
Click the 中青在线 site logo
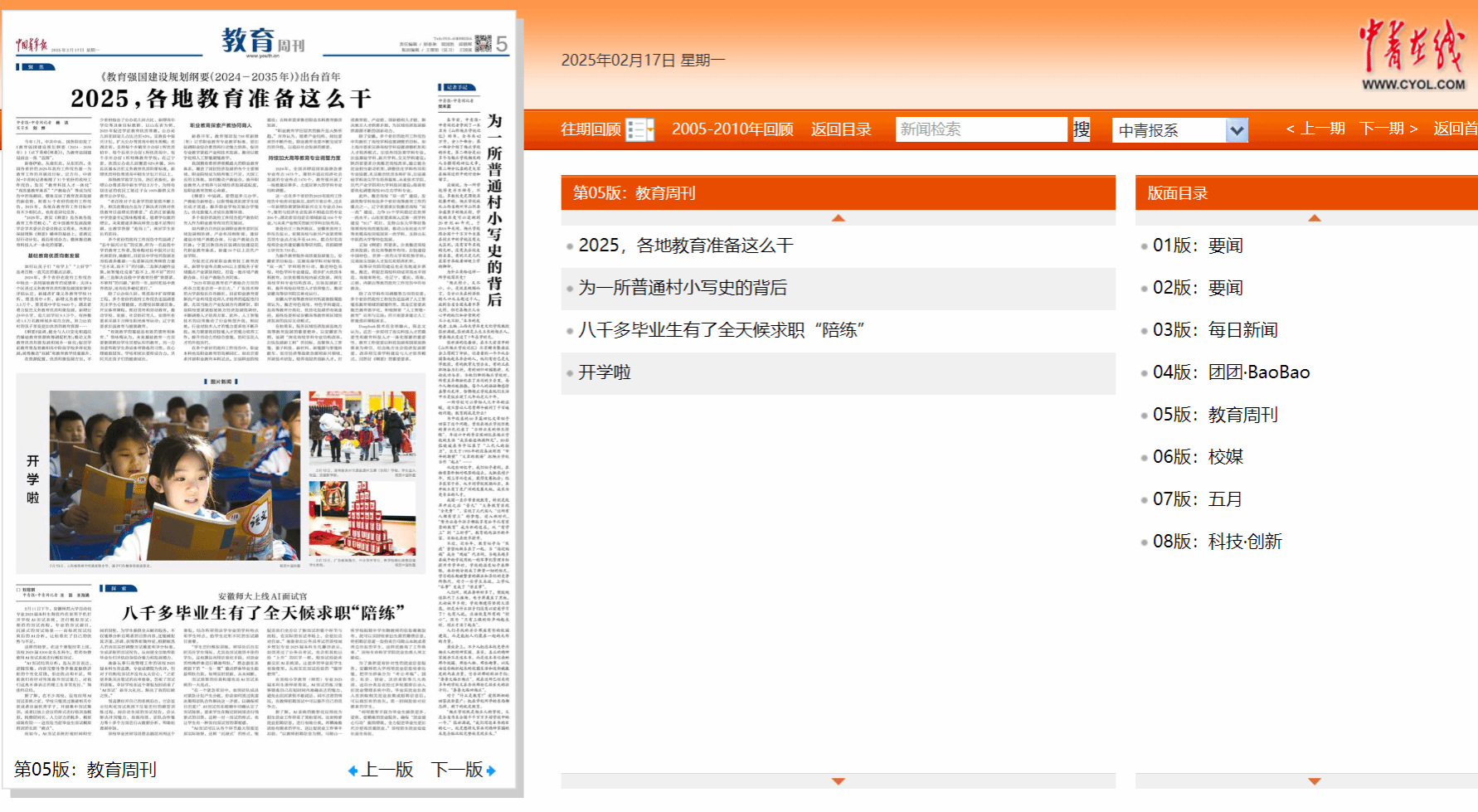[1412, 54]
